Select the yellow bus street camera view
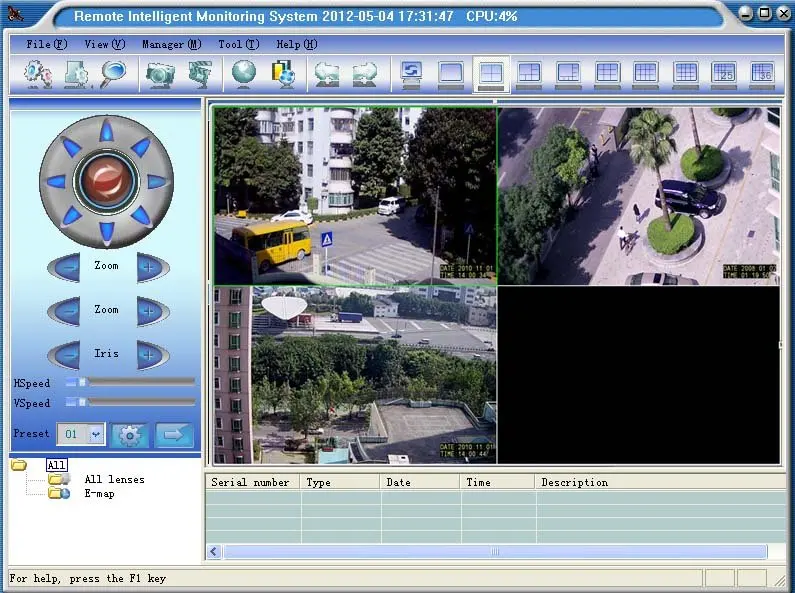 point(355,196)
